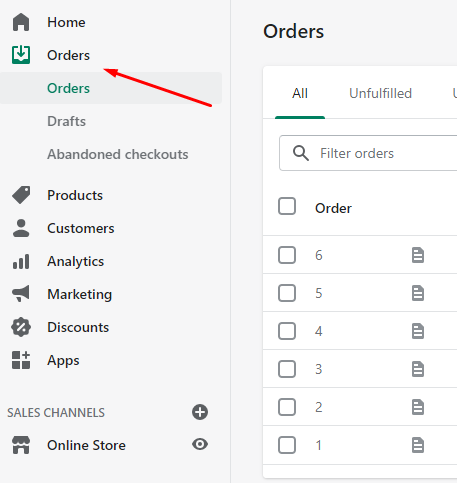Click the Orders page title
Screen dimensions: 457x483
[x=293, y=32]
